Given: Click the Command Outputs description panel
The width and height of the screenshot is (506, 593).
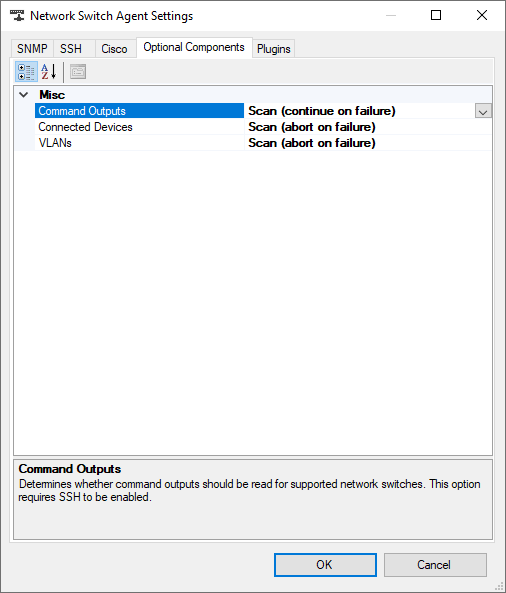Looking at the screenshot, I should coord(253,500).
